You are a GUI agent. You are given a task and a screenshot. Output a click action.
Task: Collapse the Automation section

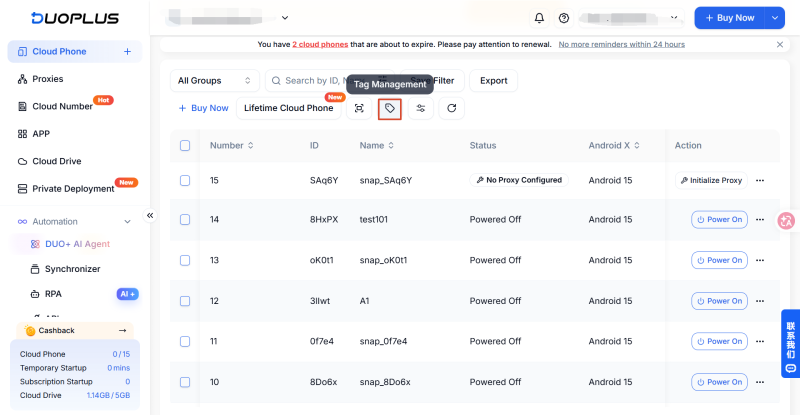click(128, 222)
